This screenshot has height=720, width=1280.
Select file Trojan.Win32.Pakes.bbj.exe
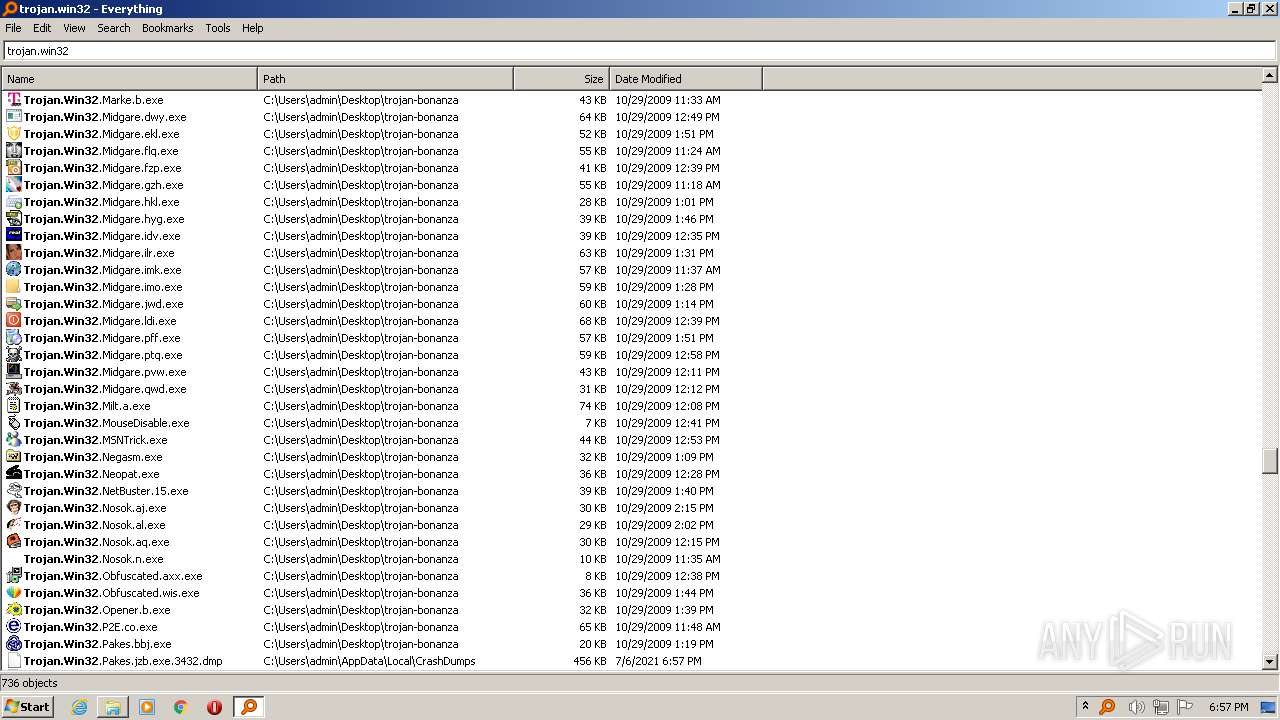click(x=98, y=644)
